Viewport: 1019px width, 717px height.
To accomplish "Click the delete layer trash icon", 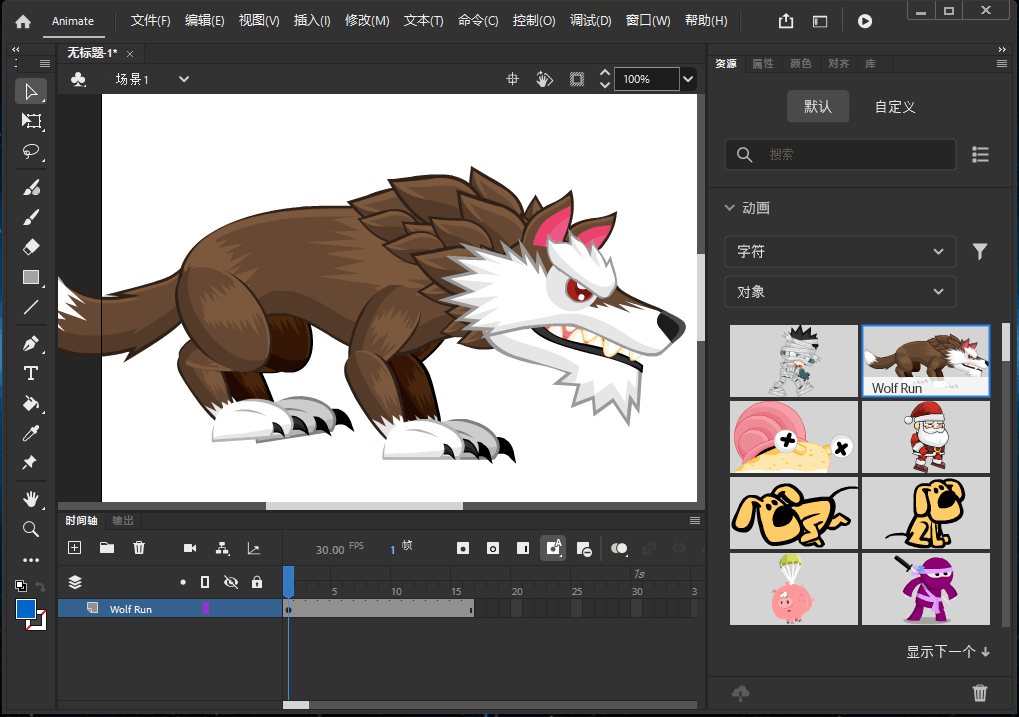I will (139, 548).
